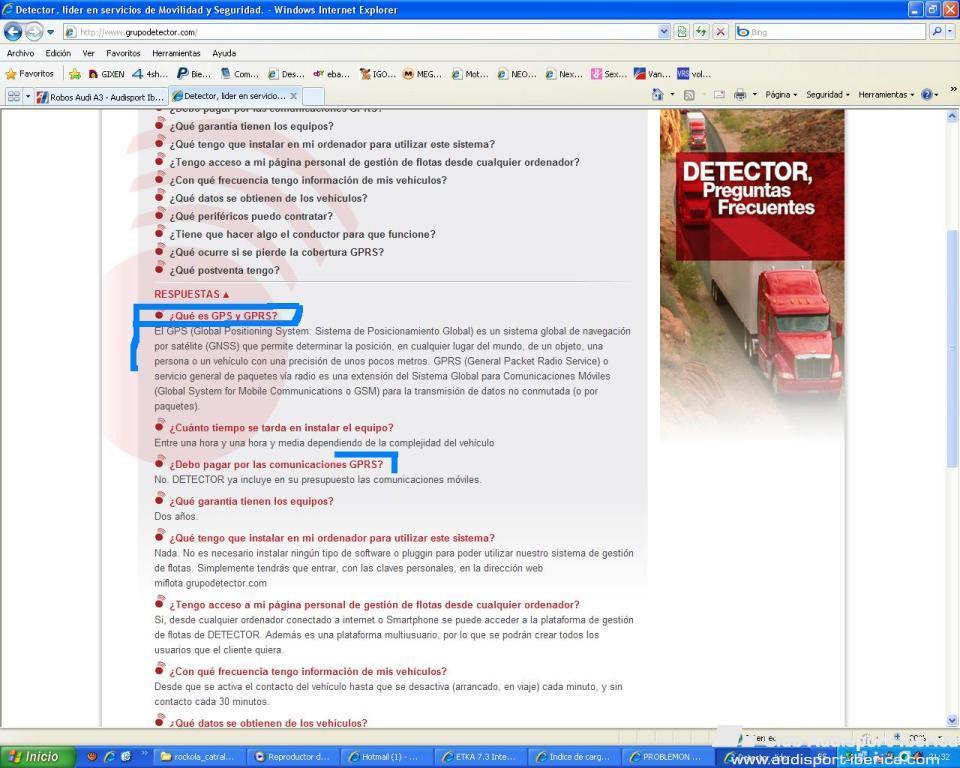
Task: Open the Favoritos star button
Action: point(29,74)
